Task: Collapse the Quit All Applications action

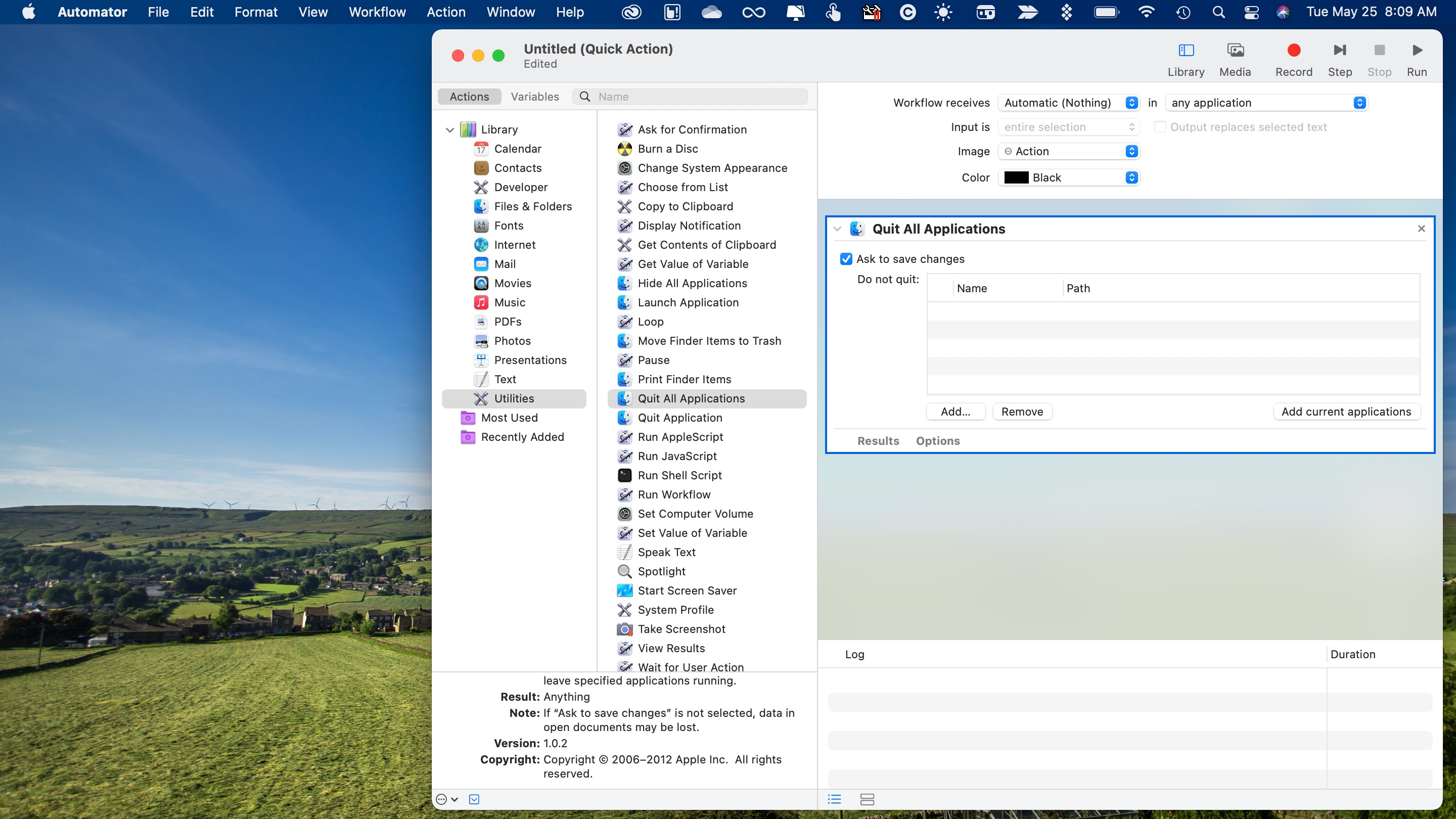Action: pos(837,229)
